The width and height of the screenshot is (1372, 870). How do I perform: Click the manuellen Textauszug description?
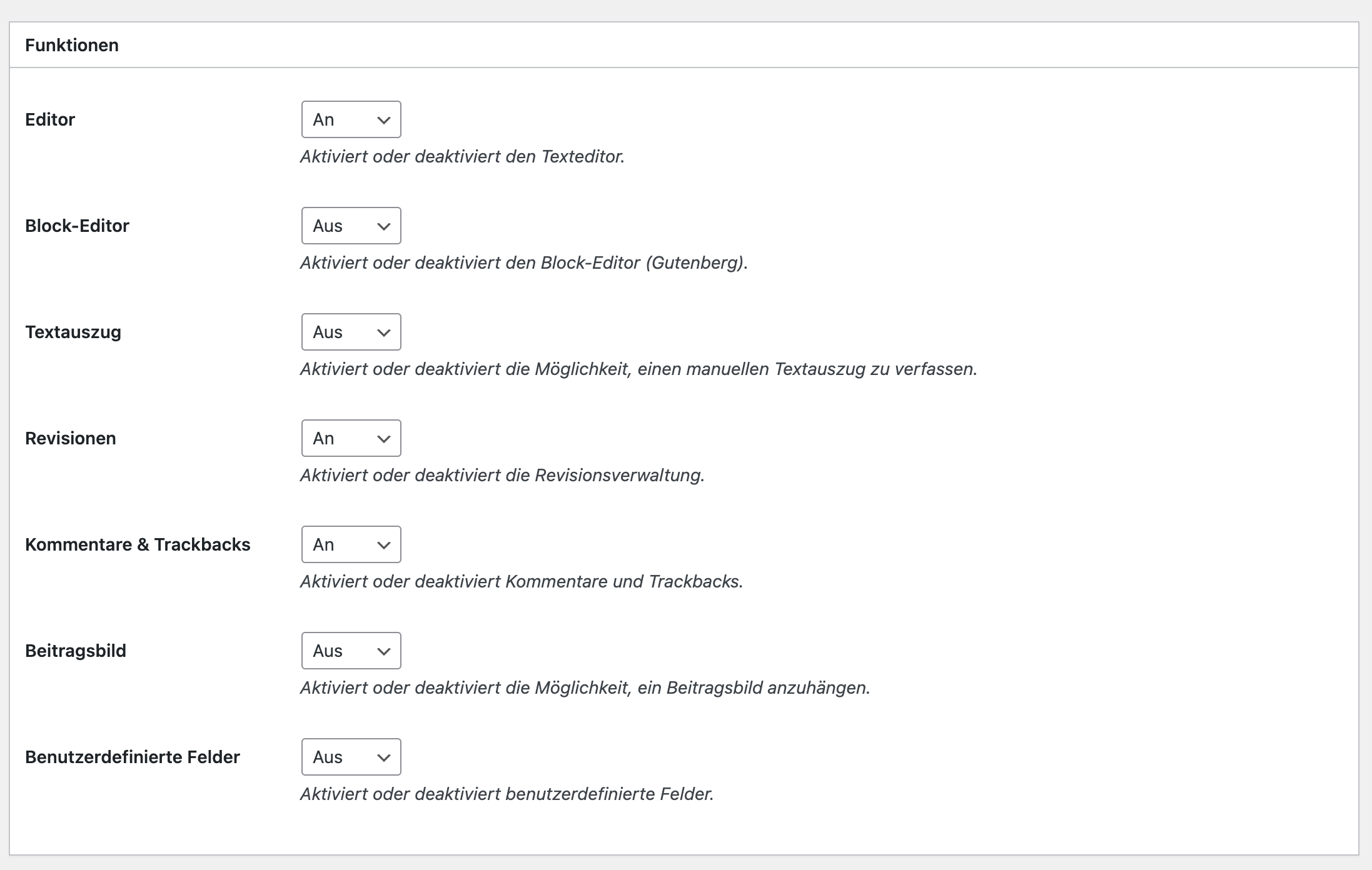tap(638, 369)
